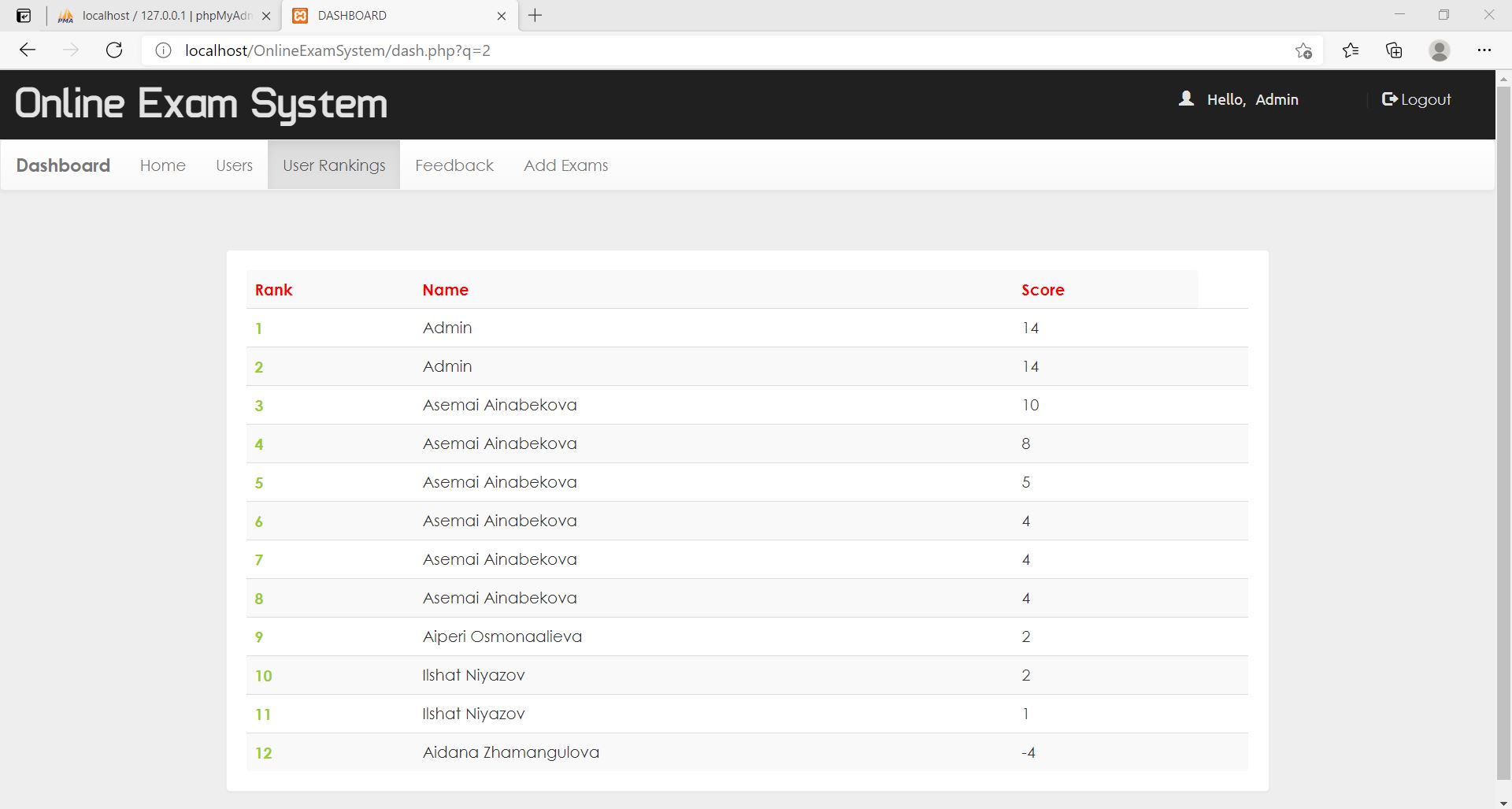Click Aidana Zhamangulova name cell
Viewport: 1512px width, 809px height.
tap(511, 752)
